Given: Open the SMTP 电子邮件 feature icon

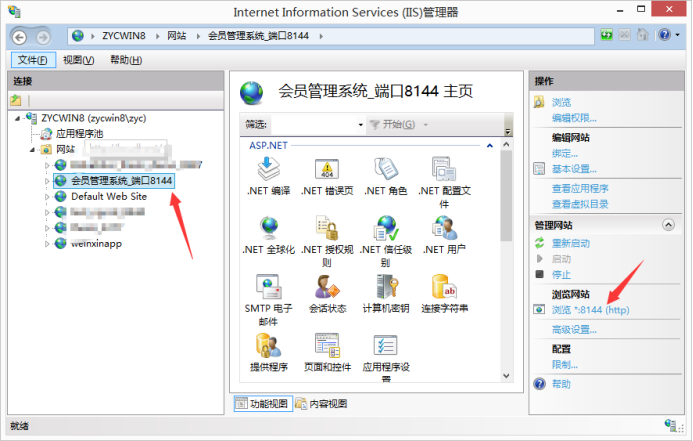Looking at the screenshot, I should tap(268, 287).
